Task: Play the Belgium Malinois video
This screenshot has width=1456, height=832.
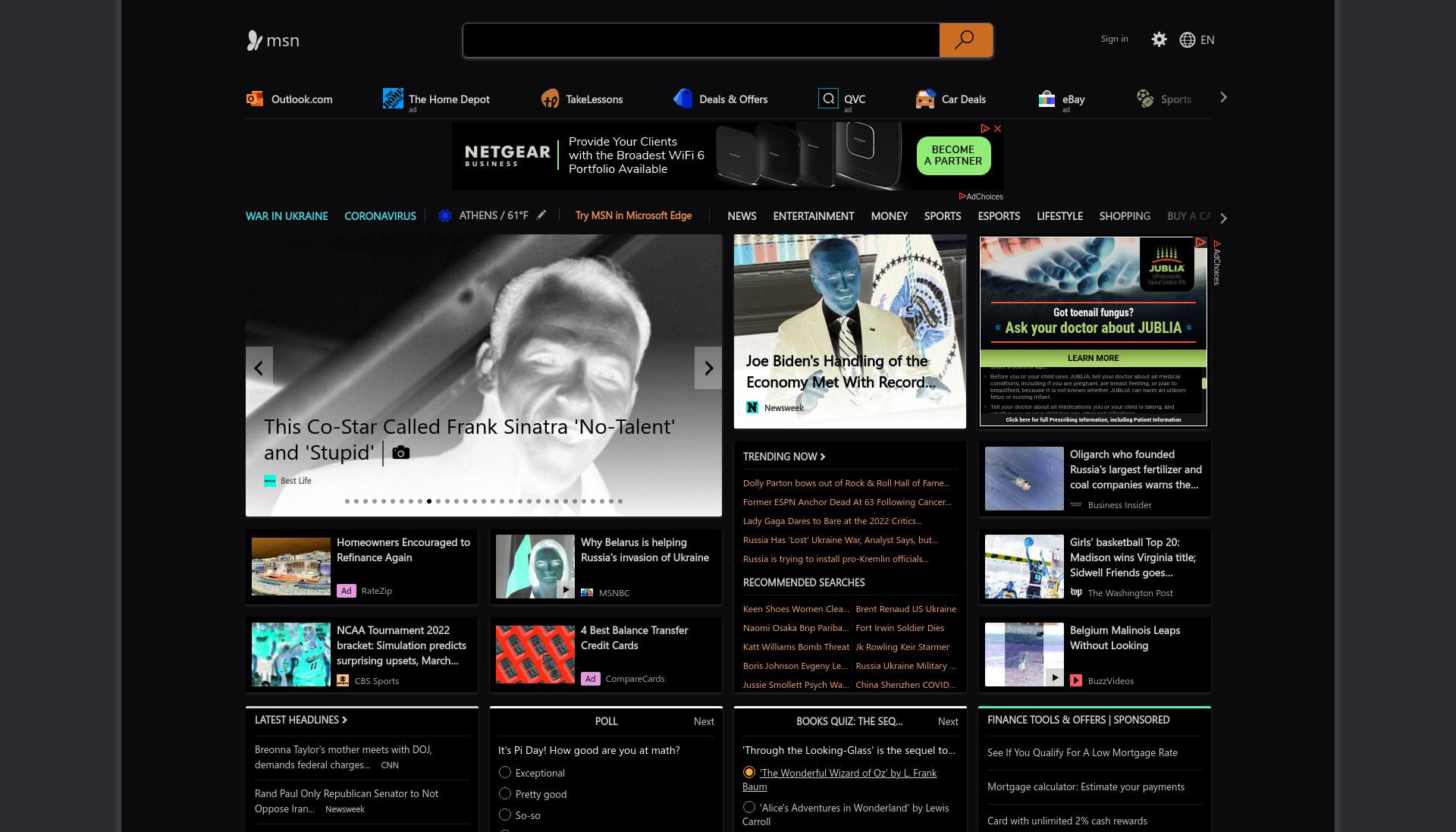Action: tap(1055, 677)
